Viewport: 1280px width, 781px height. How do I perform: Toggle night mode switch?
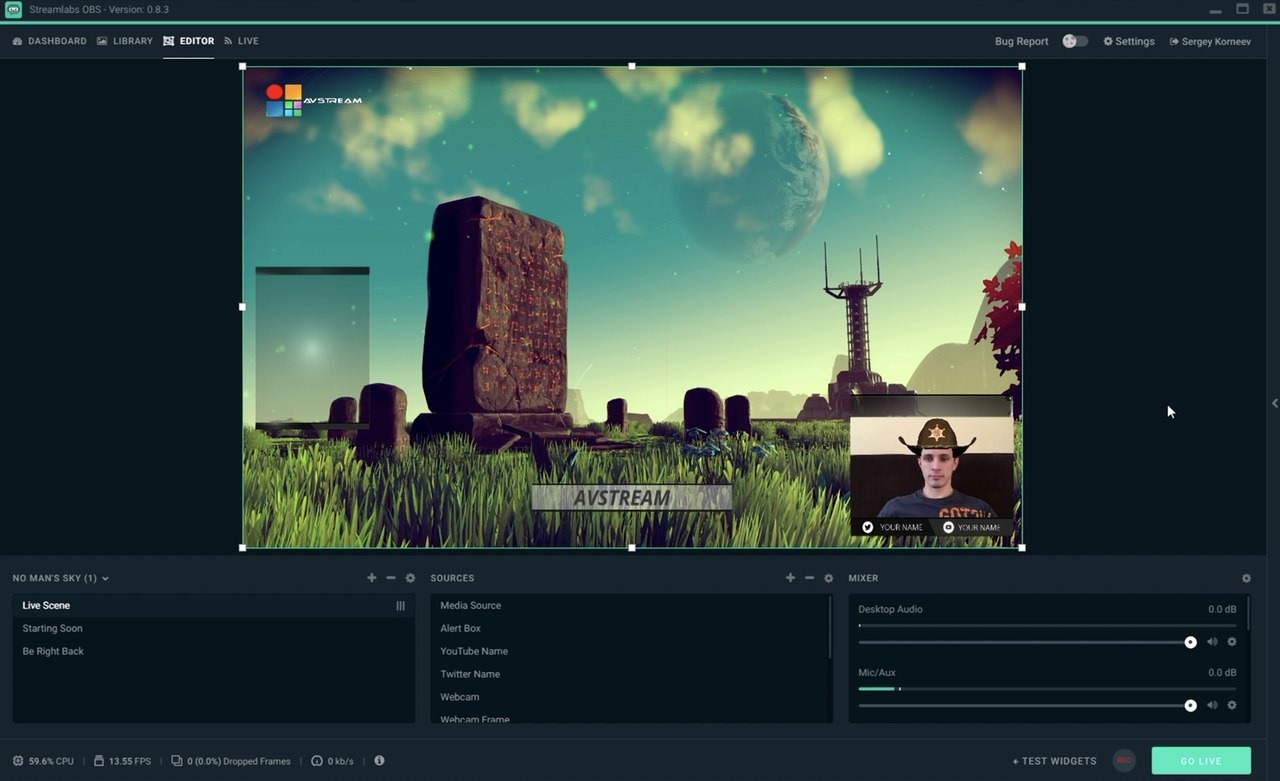pos(1075,41)
